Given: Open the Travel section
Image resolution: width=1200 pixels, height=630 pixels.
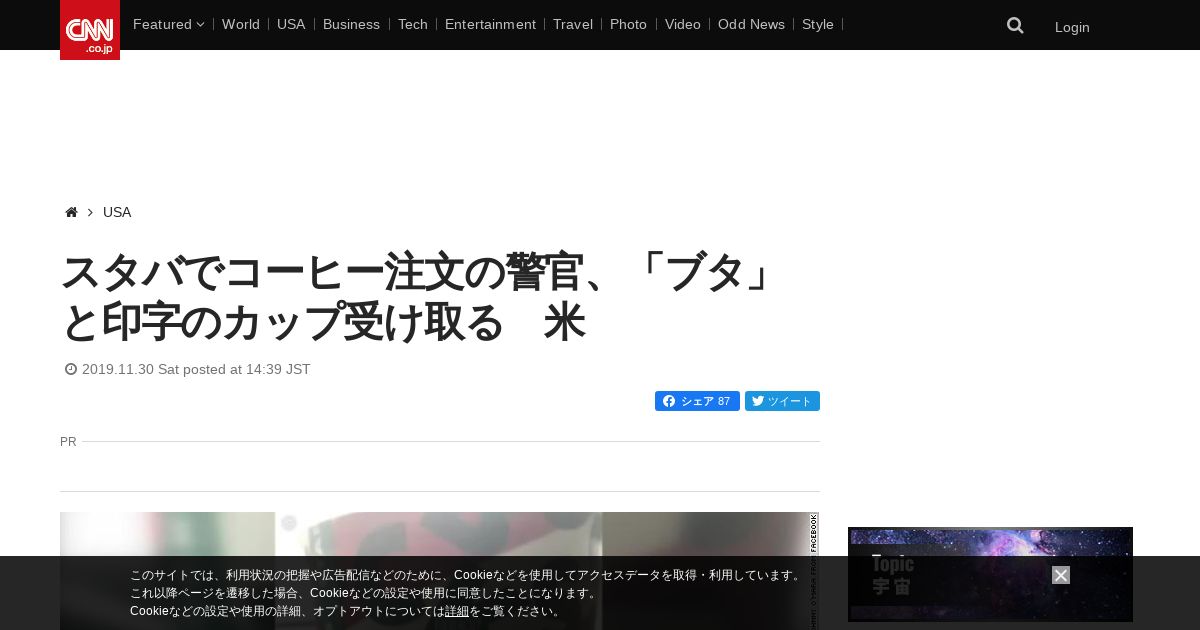Looking at the screenshot, I should 573,24.
